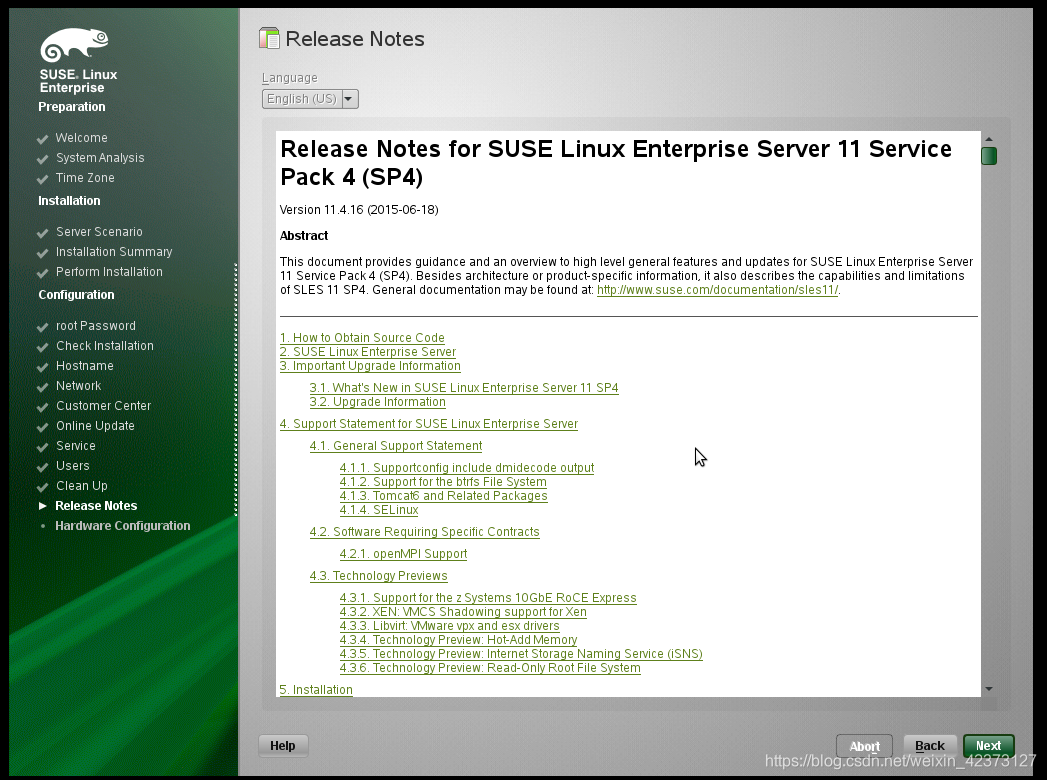This screenshot has width=1047, height=780.
Task: Click the System Analysis step checkmark
Action: 43,159
